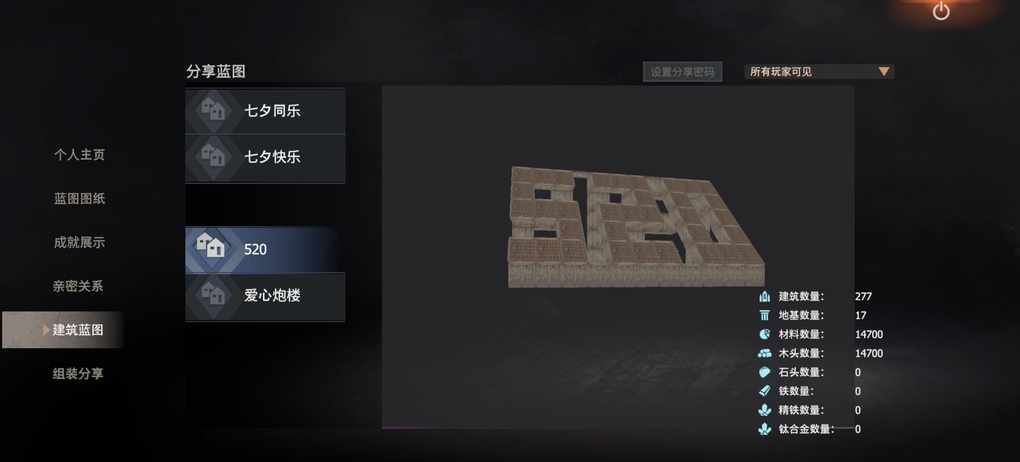Click the house icon beside 爱心炮楼
This screenshot has width=1020, height=462.
point(212,295)
